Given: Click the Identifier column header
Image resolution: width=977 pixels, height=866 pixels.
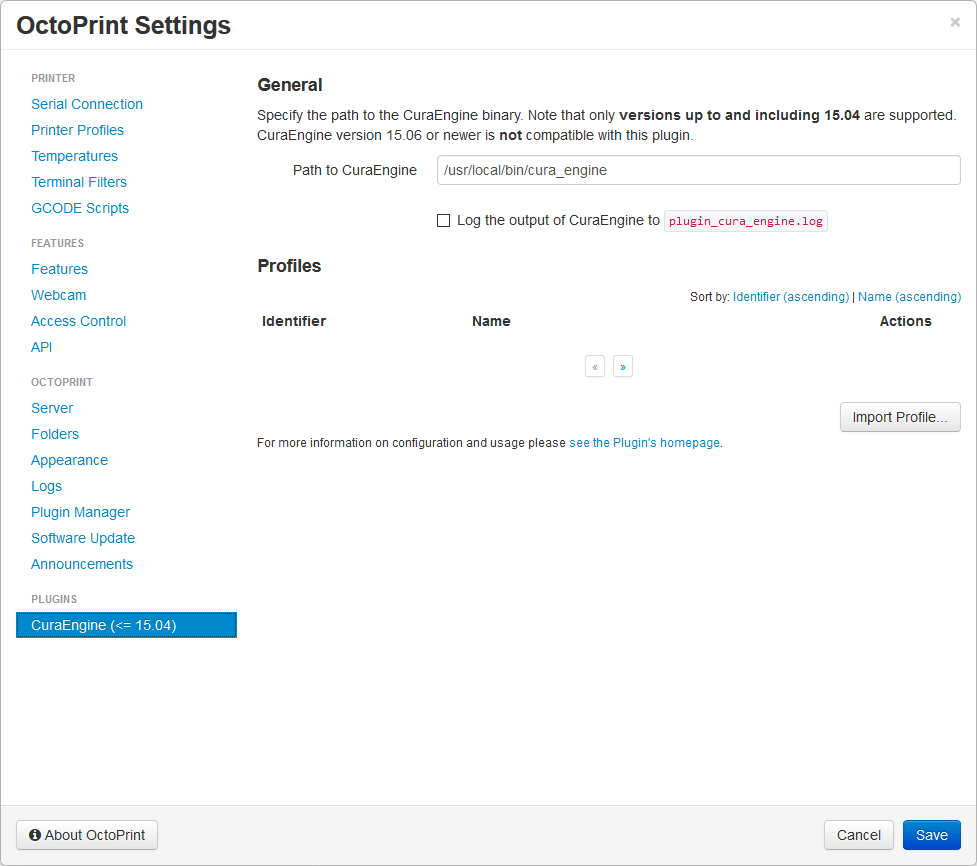Looking at the screenshot, I should pyautogui.click(x=293, y=321).
